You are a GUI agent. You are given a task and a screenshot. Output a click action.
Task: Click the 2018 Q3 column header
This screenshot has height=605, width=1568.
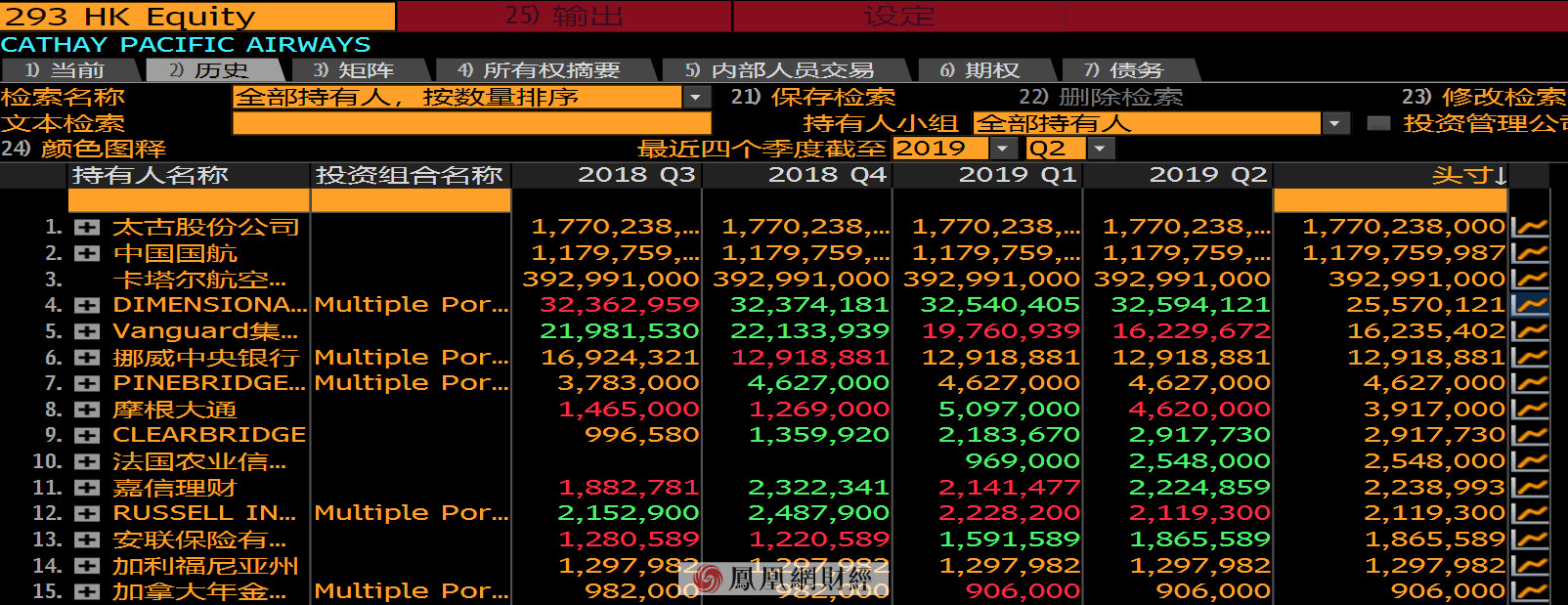pos(606,175)
